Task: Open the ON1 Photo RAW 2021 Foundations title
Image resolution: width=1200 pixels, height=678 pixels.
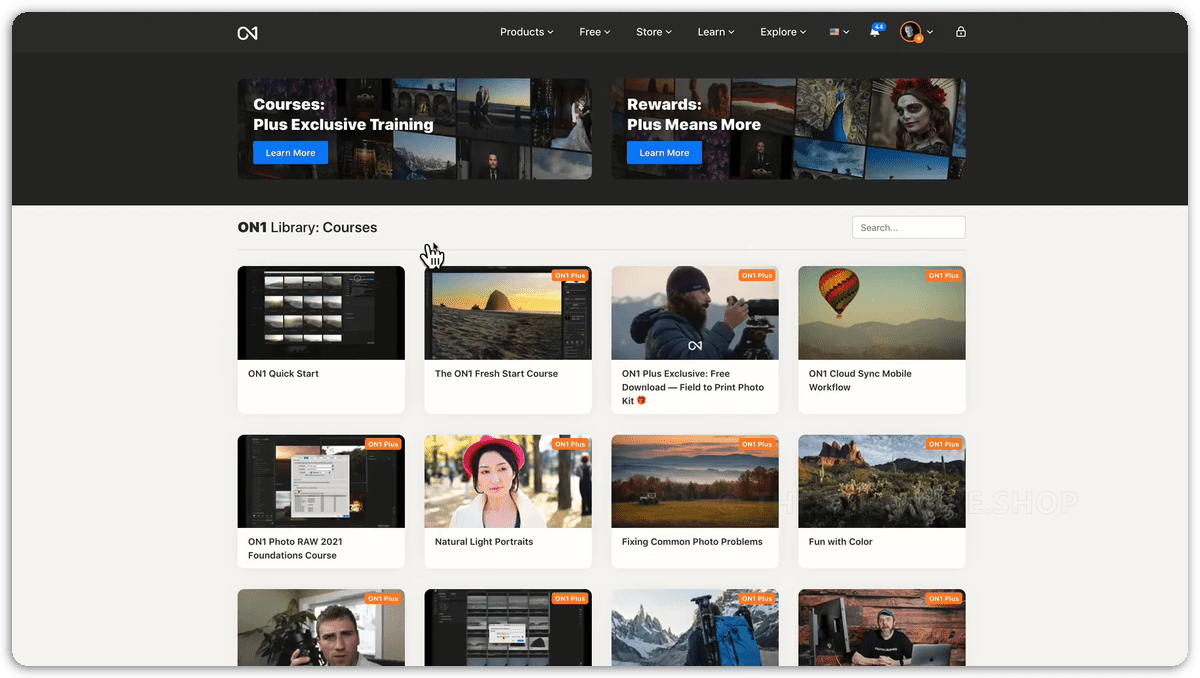Action: click(295, 548)
